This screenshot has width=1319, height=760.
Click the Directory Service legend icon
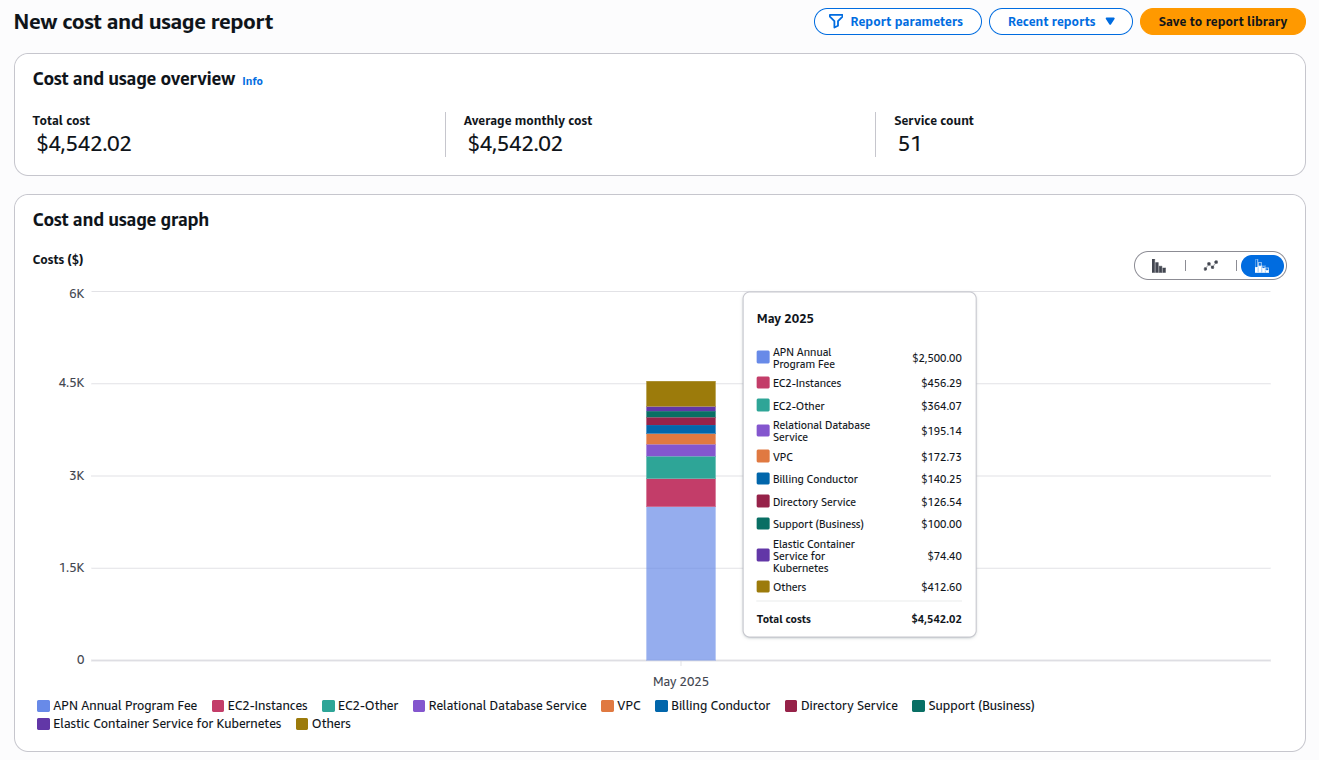(791, 706)
